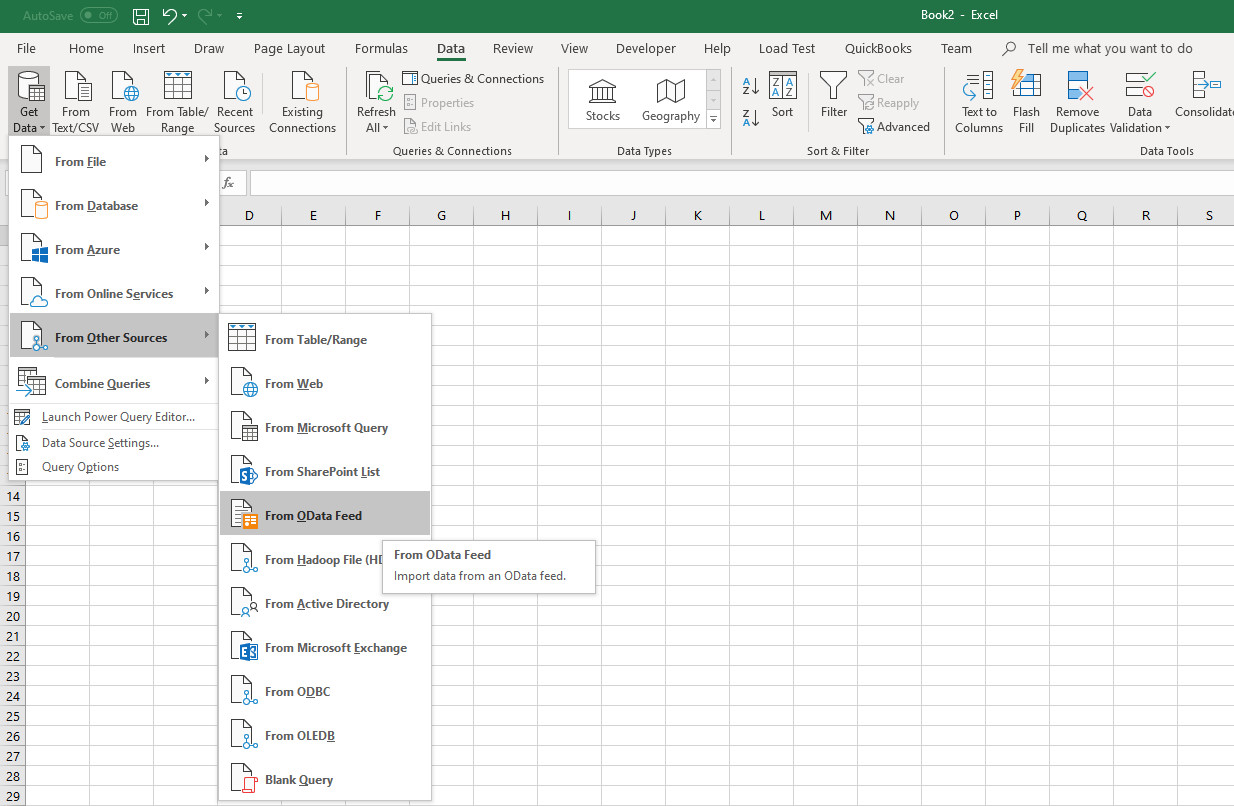Select row header 20

pyautogui.click(x=13, y=616)
